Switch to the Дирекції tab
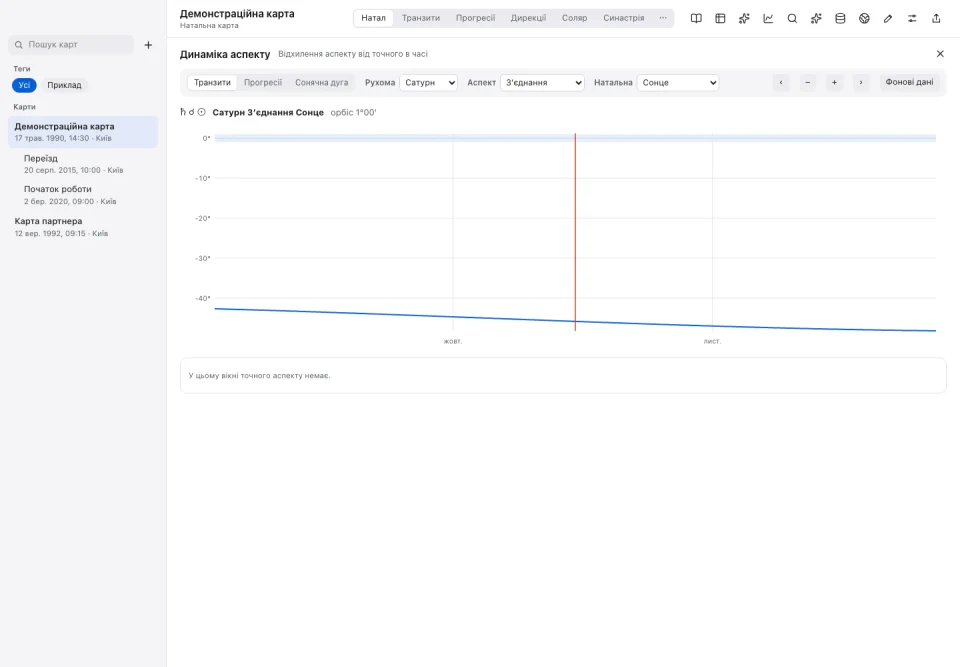960x667 pixels. click(528, 18)
